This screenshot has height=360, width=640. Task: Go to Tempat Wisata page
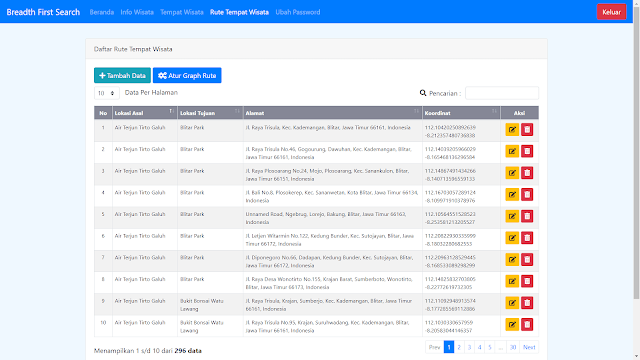pos(182,12)
